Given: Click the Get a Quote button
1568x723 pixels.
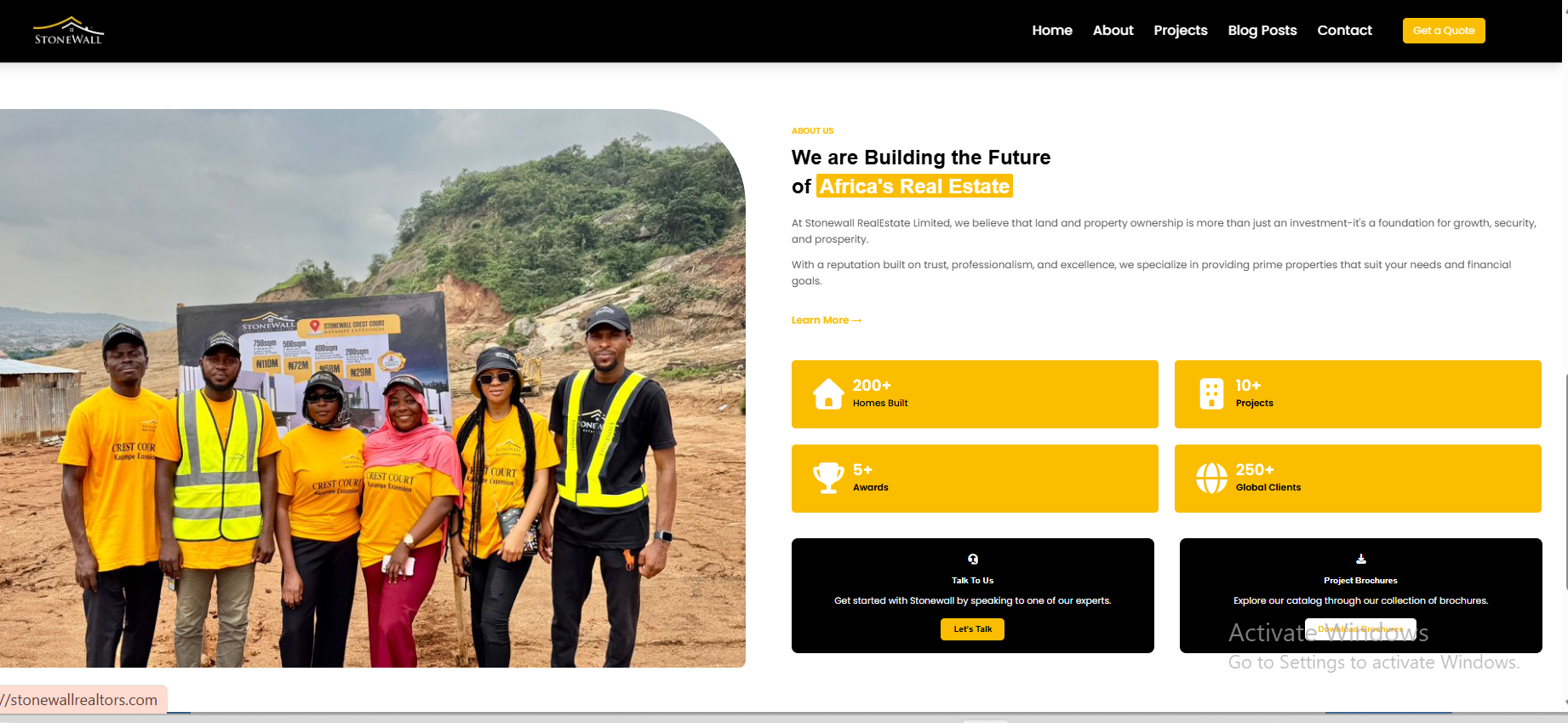Looking at the screenshot, I should click(1444, 31).
